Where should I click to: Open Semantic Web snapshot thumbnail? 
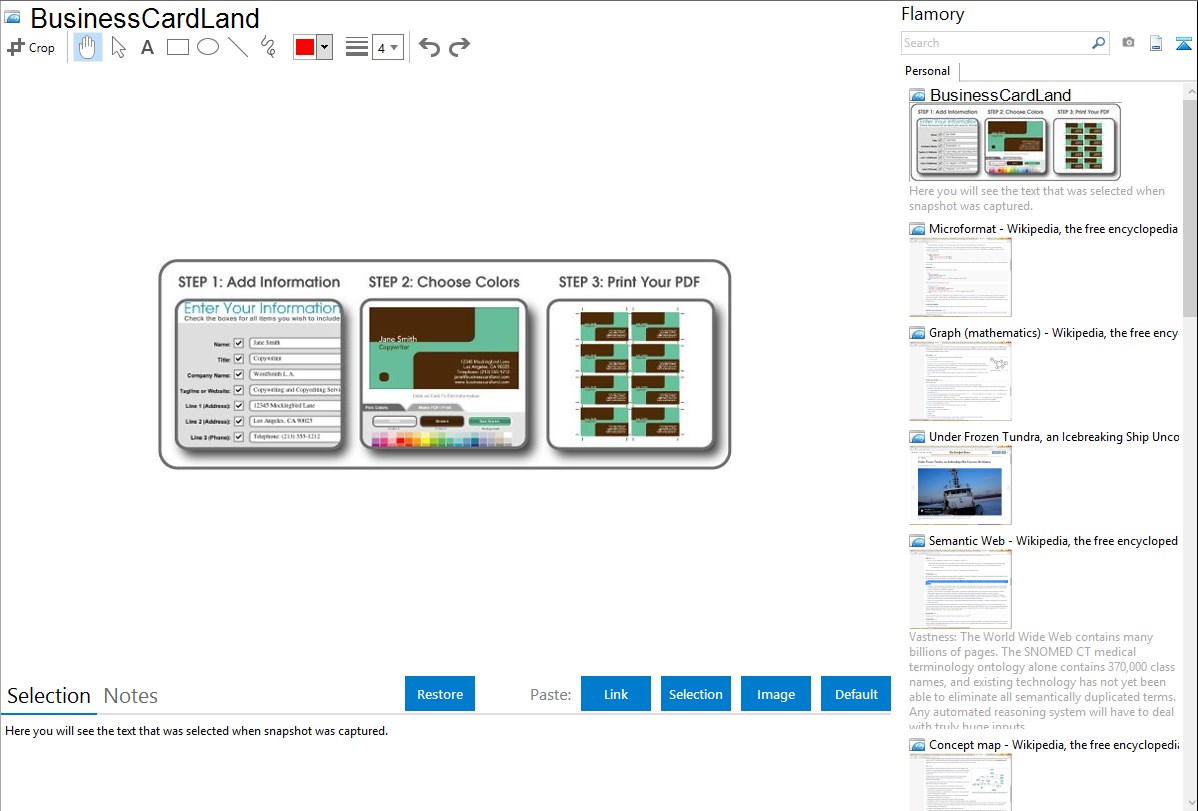coord(960,589)
